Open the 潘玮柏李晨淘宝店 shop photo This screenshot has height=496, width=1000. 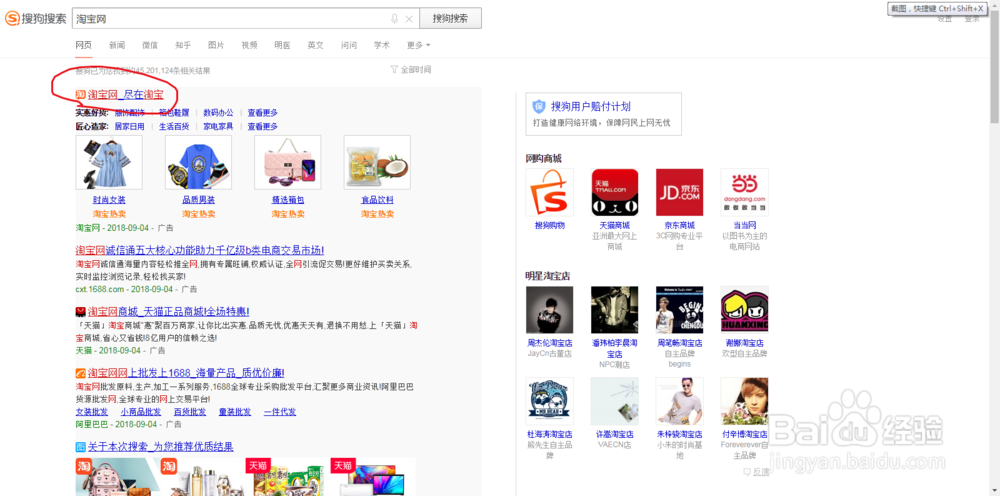(x=615, y=310)
